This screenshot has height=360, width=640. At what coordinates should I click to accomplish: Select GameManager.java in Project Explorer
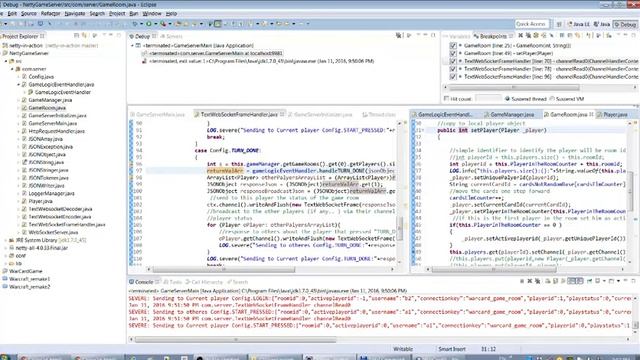(50, 100)
